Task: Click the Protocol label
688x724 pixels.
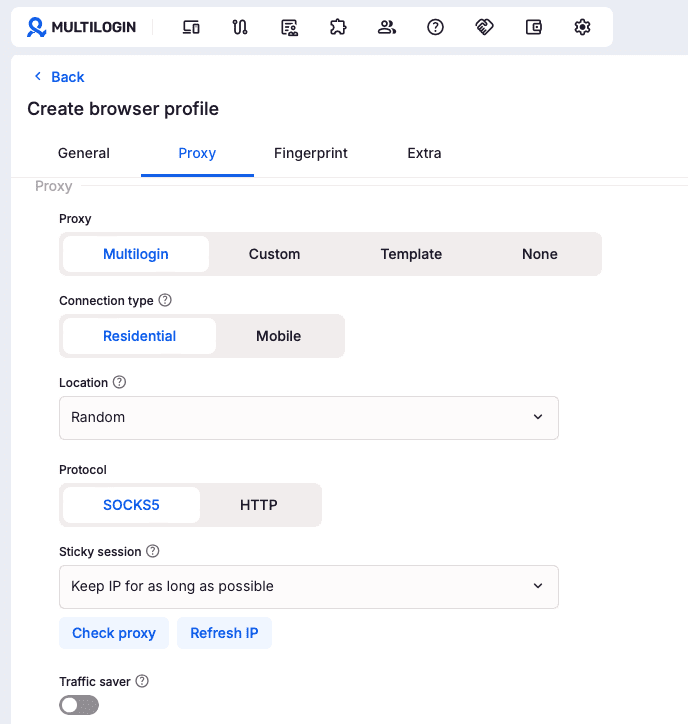Action: [x=83, y=470]
